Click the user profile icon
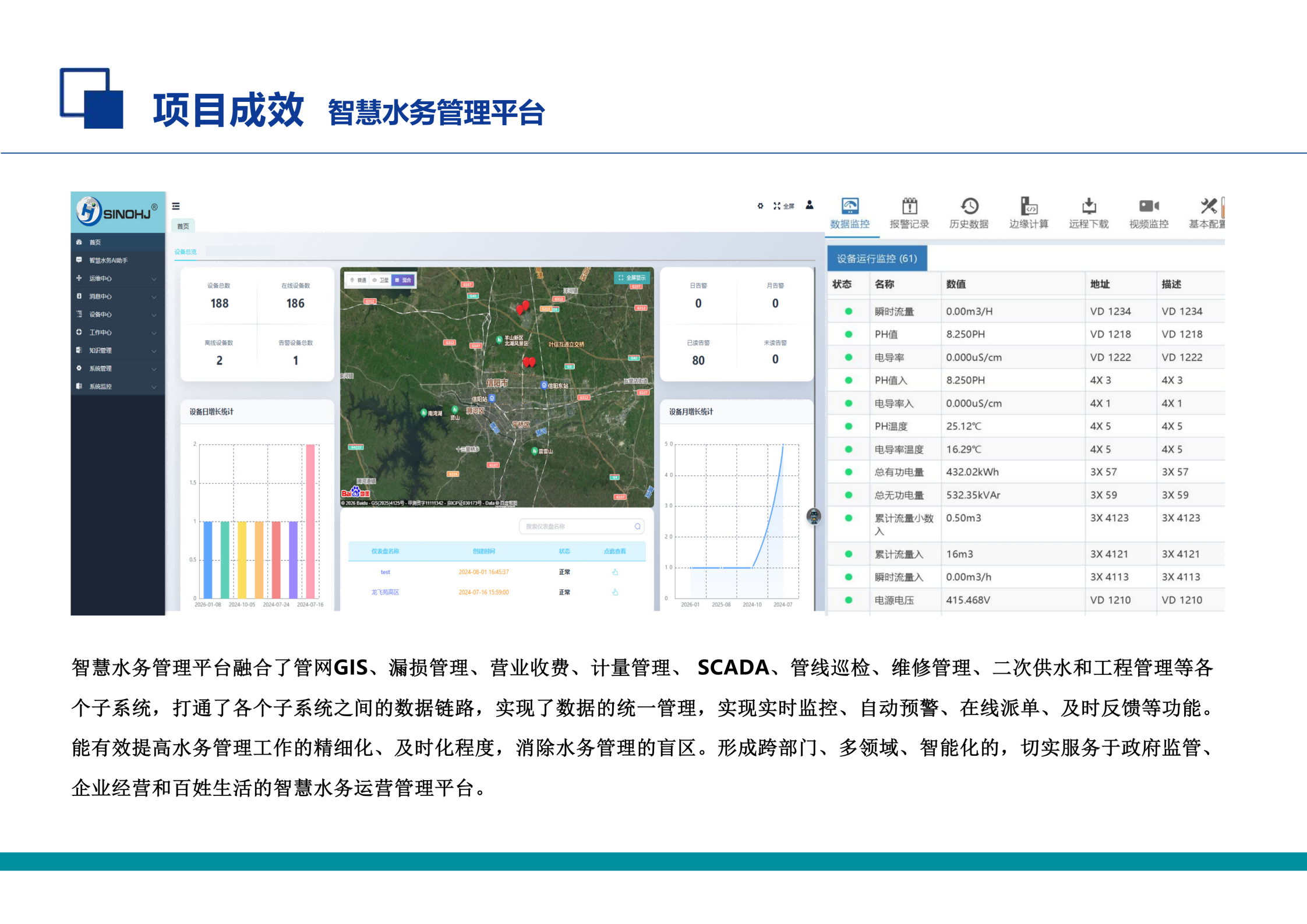This screenshot has height=924, width=1307. [810, 205]
